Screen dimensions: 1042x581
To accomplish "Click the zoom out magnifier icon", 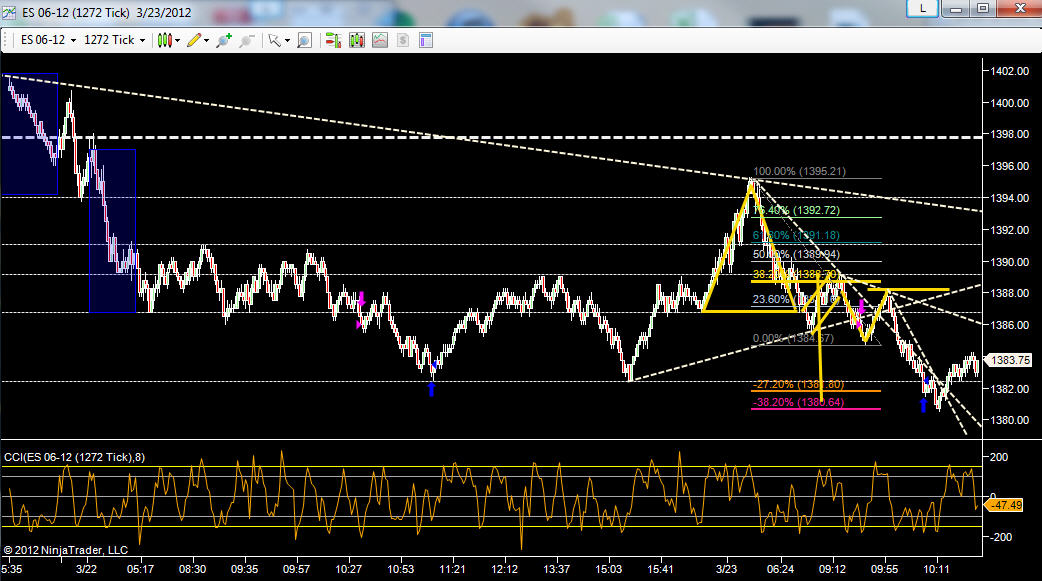I will (247, 41).
